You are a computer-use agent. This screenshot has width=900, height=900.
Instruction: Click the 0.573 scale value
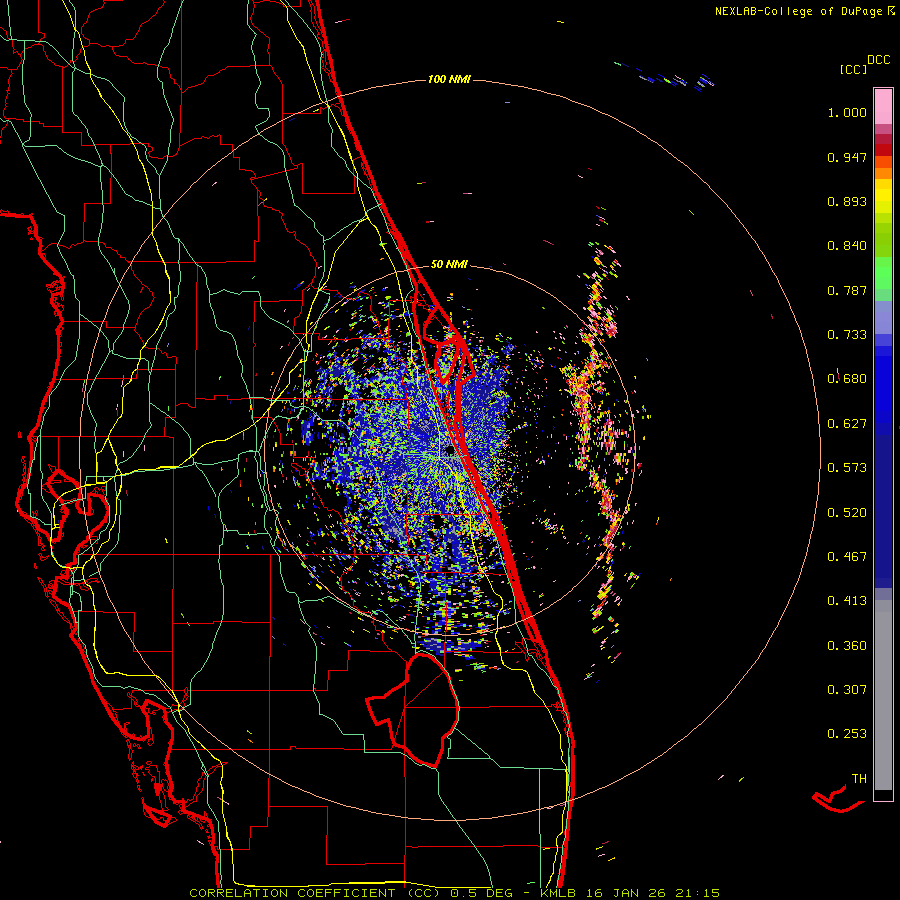tap(847, 468)
